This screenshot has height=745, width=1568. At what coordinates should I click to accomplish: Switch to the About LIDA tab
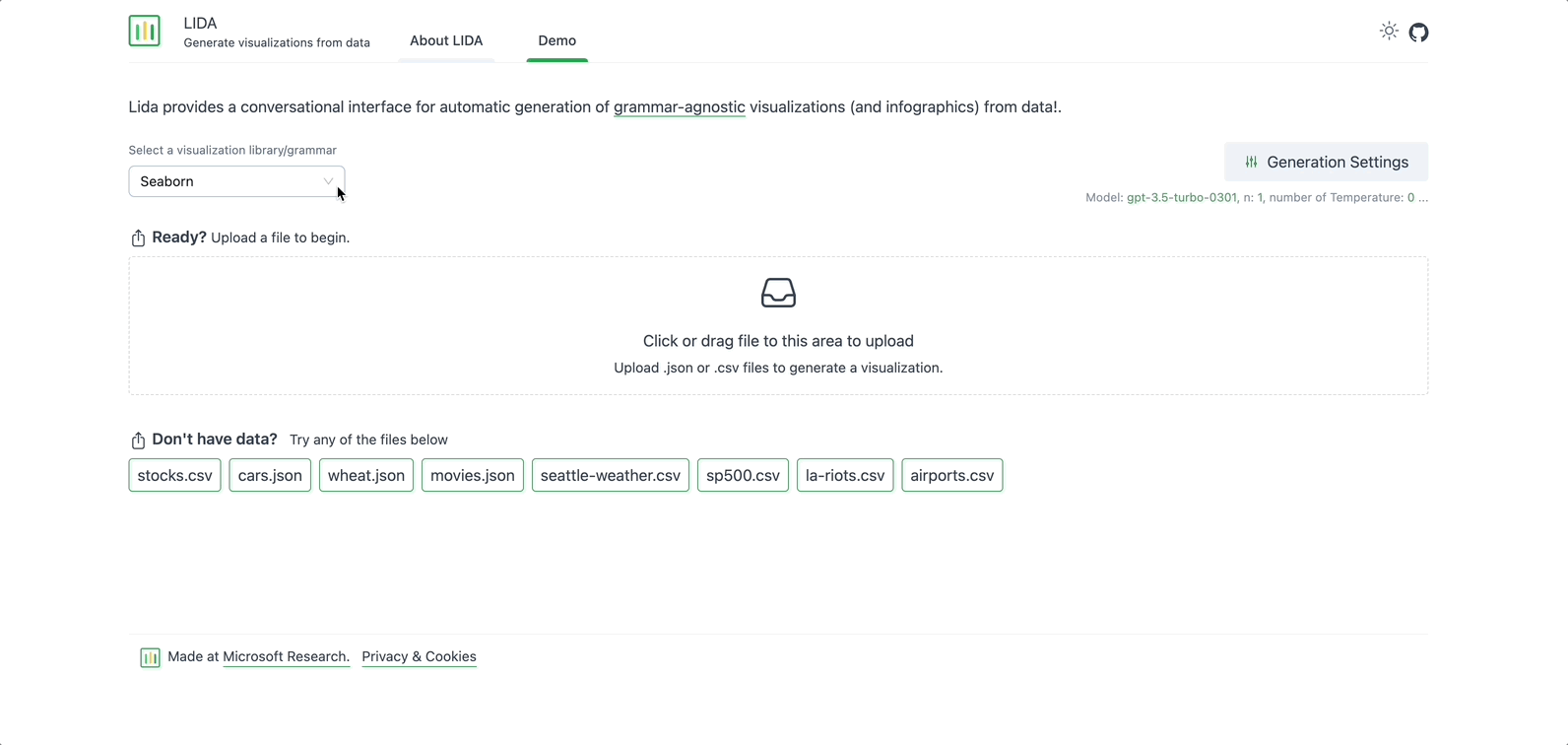(446, 40)
